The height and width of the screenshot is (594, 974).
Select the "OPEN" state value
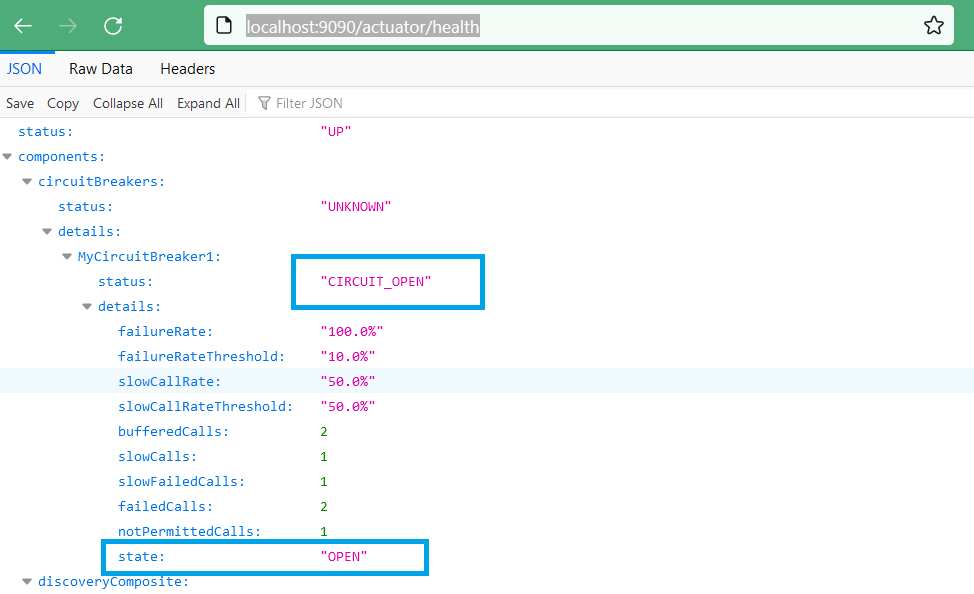[x=344, y=557]
